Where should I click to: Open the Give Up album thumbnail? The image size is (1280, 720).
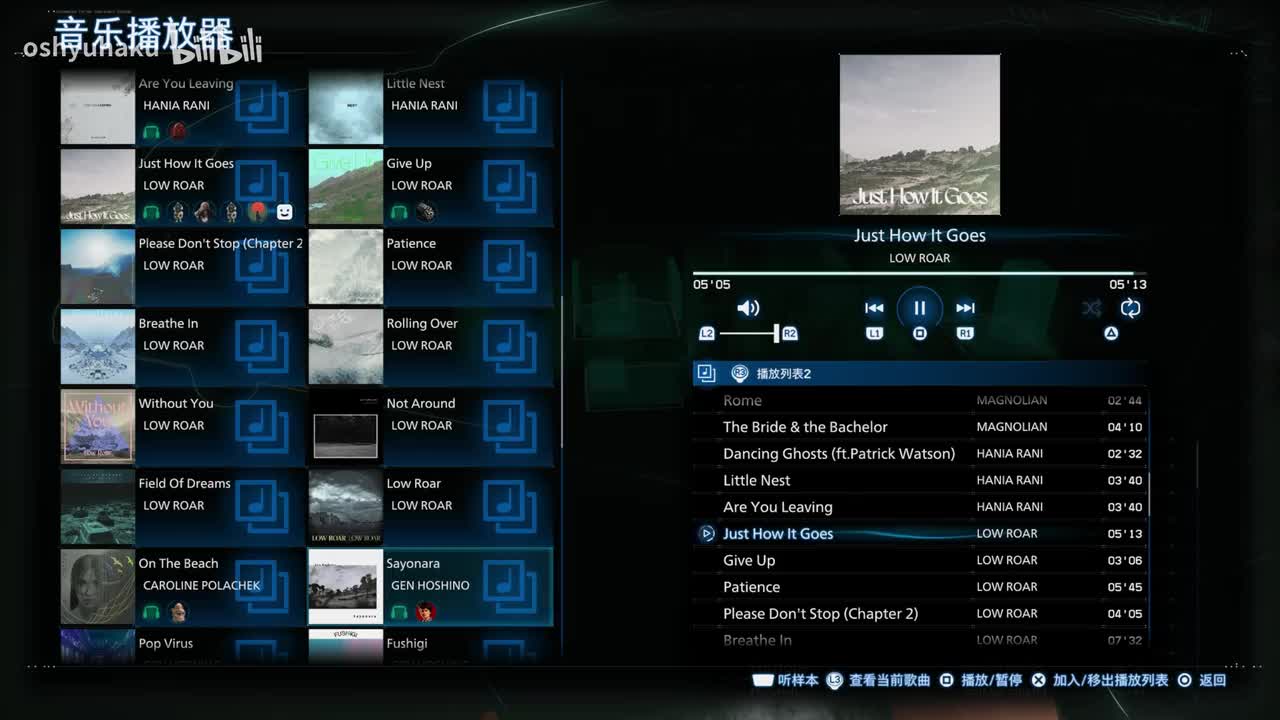click(x=346, y=186)
